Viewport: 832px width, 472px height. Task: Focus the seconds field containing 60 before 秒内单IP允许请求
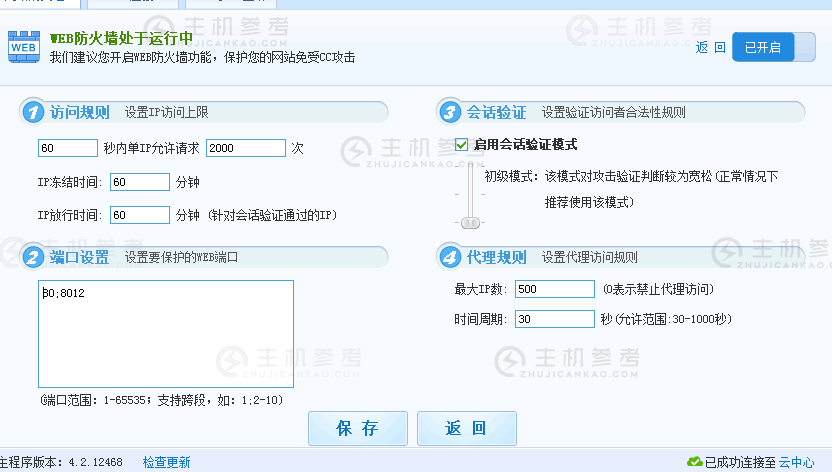click(x=68, y=148)
